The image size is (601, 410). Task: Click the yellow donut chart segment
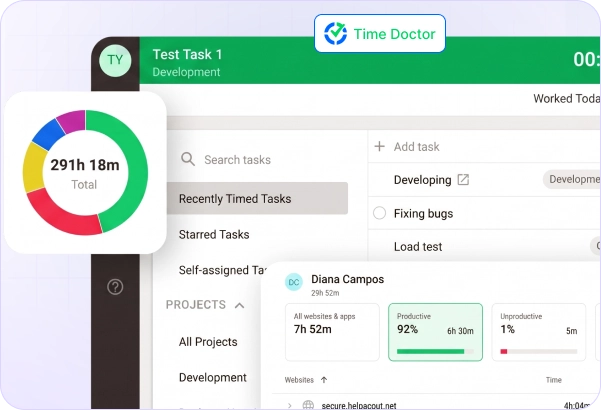click(34, 168)
